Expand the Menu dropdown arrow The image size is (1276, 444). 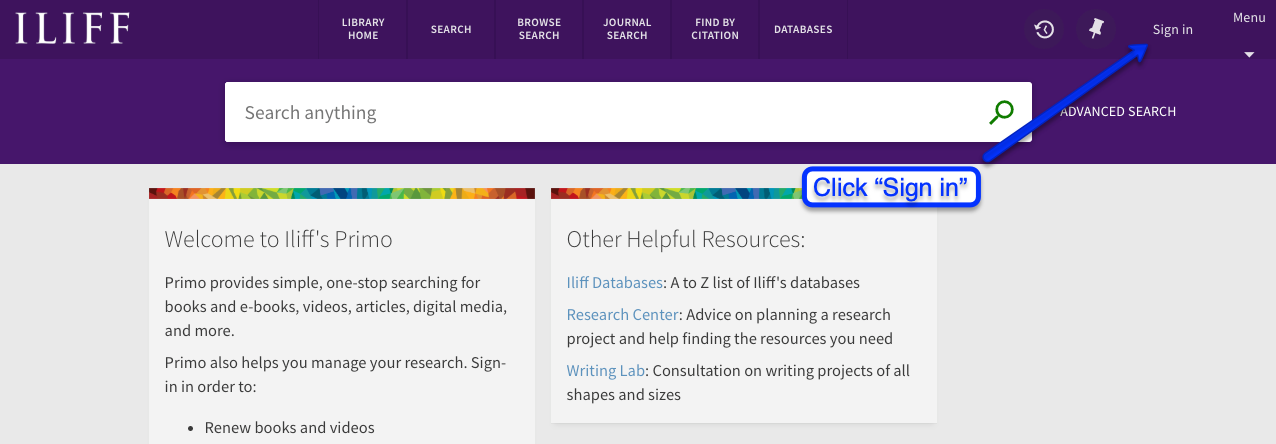pos(1249,55)
